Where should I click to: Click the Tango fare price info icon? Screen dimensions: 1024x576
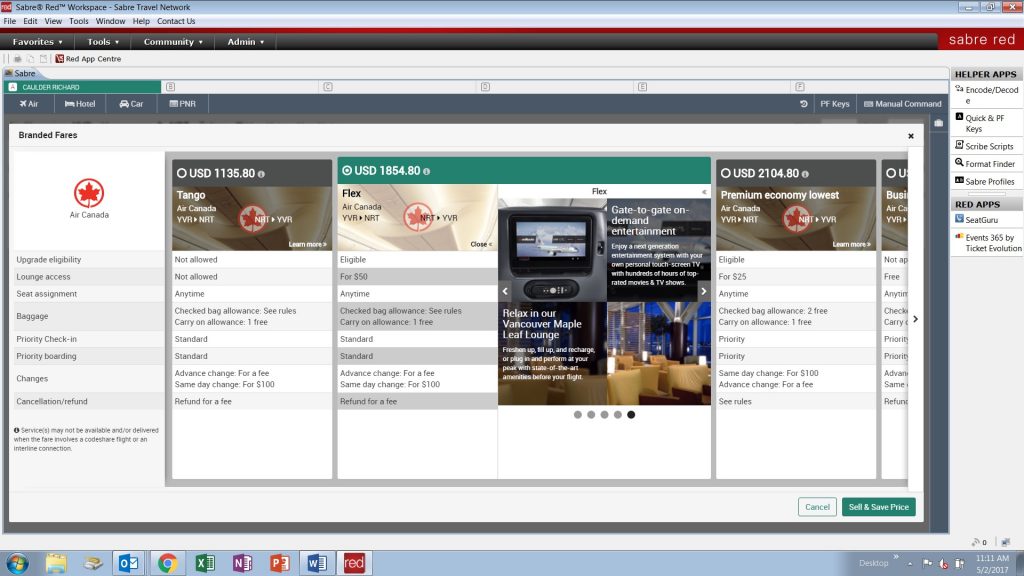[261, 173]
